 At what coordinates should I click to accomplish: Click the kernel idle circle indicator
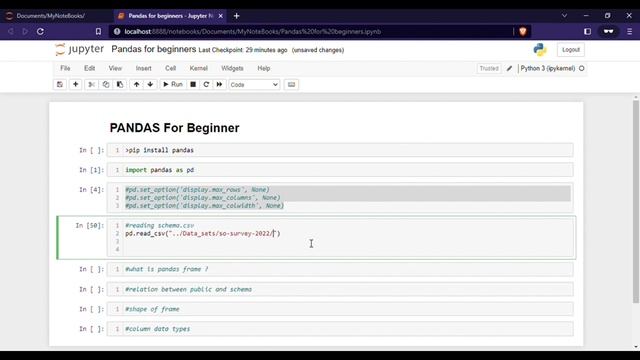(x=582, y=69)
